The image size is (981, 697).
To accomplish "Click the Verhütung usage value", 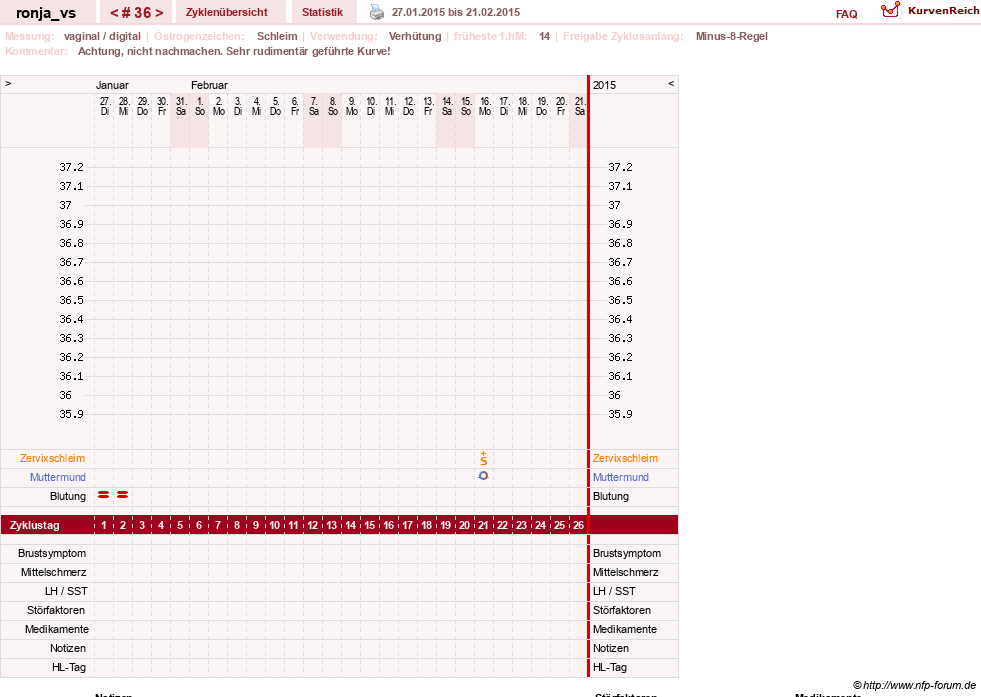I will 415,36.
